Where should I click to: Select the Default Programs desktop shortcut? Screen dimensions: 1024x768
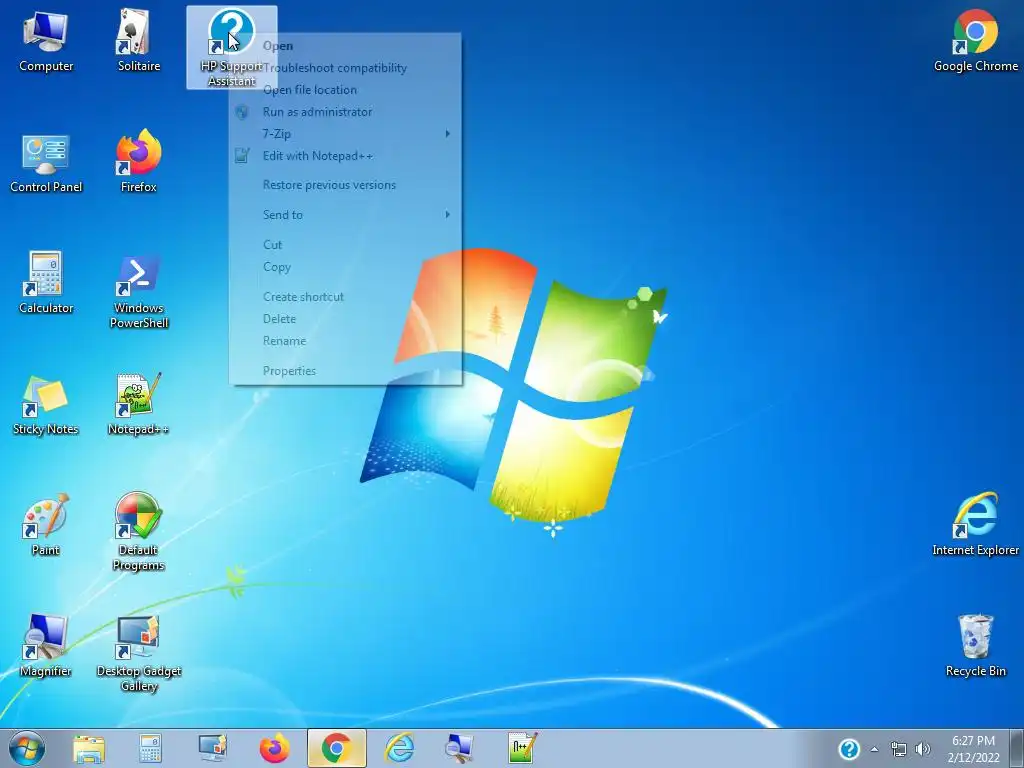point(138,532)
